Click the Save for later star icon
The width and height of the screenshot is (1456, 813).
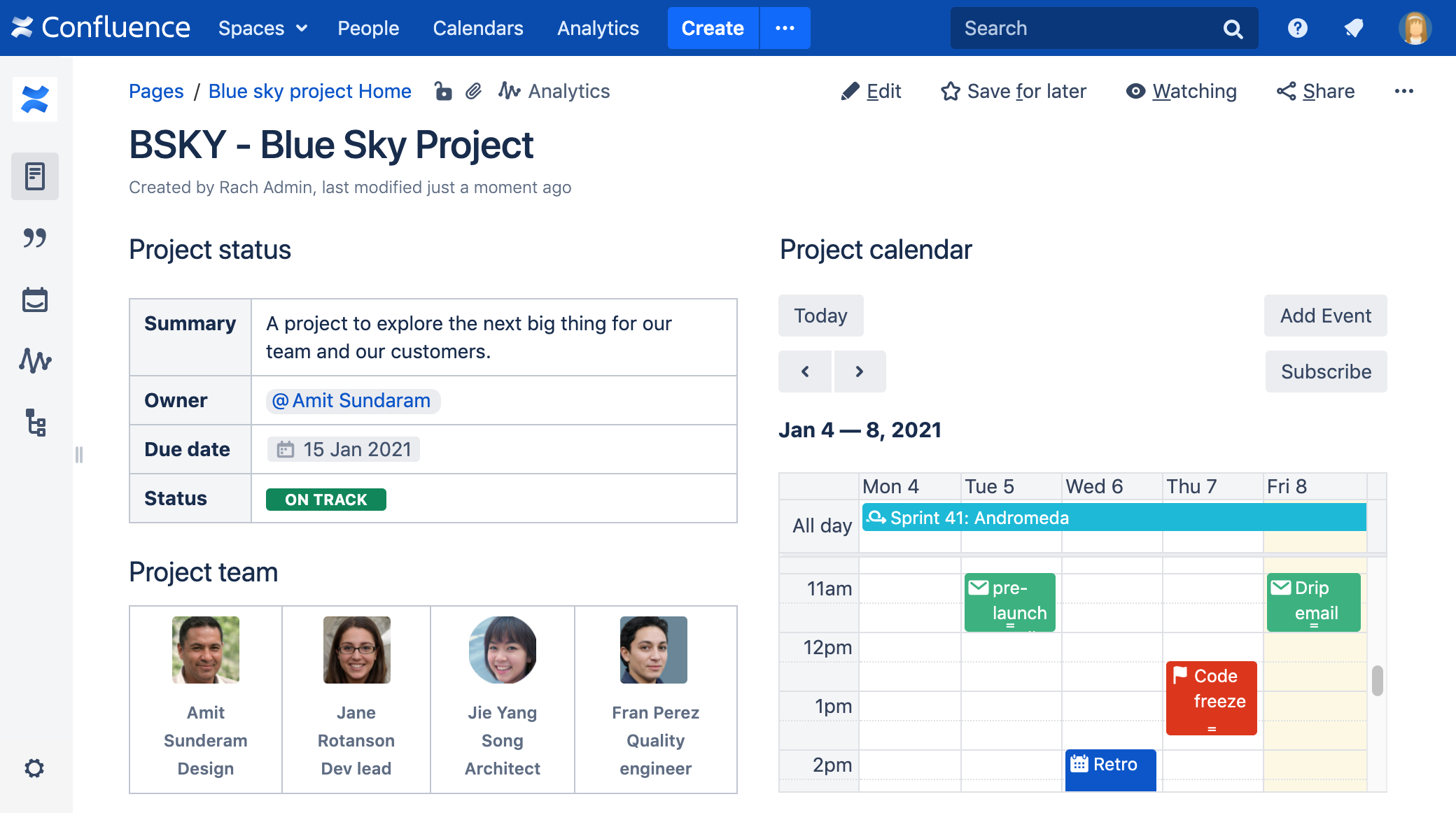click(x=949, y=92)
